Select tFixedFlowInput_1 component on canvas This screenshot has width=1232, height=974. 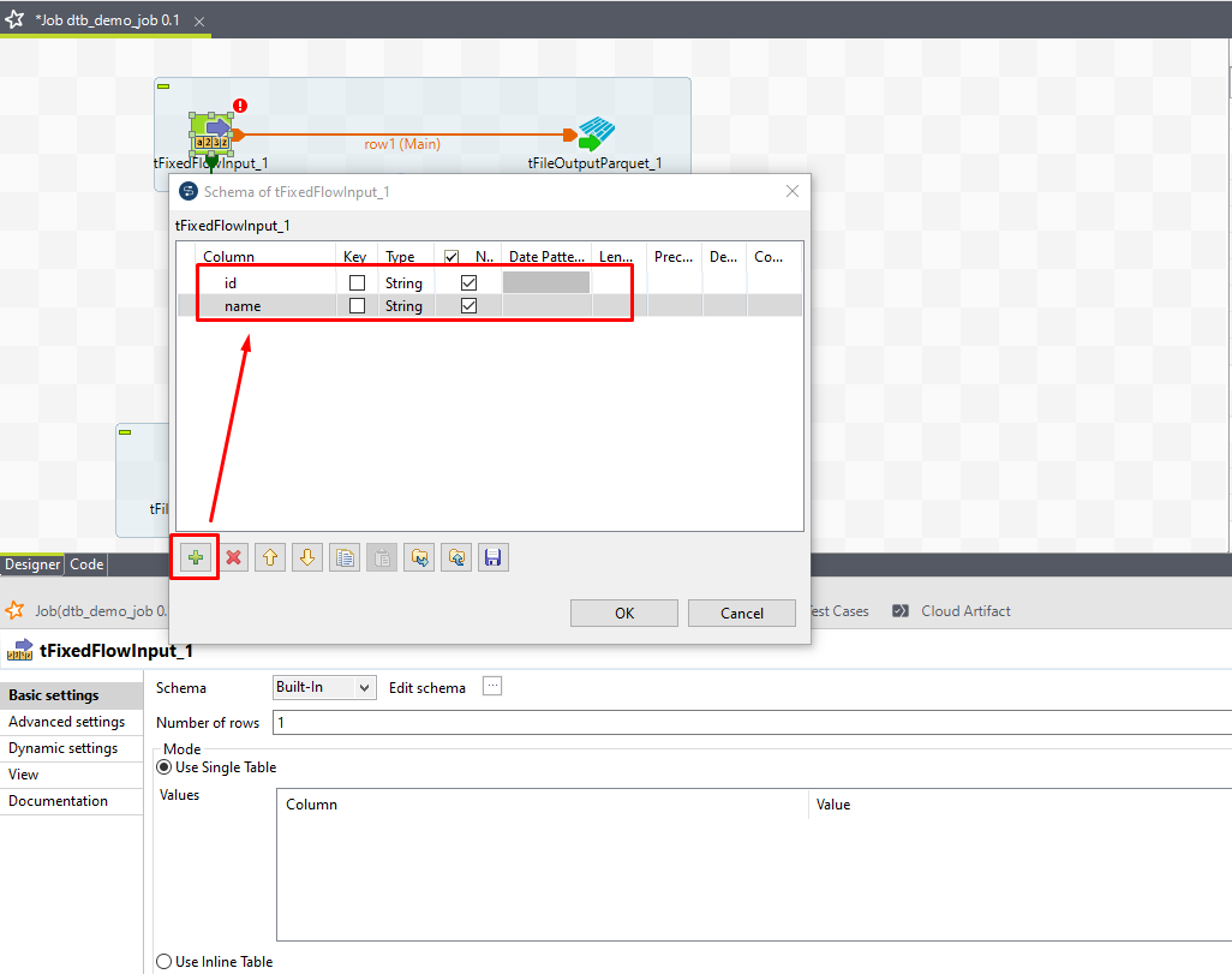[x=211, y=135]
